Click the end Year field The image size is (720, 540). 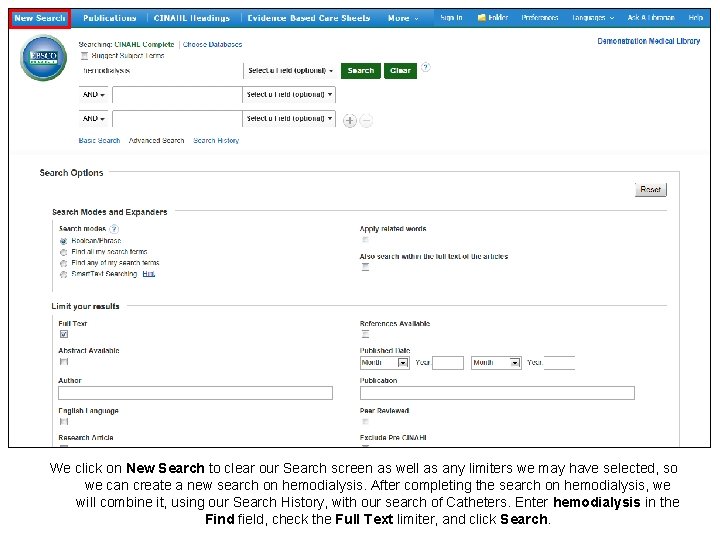pyautogui.click(x=559, y=363)
